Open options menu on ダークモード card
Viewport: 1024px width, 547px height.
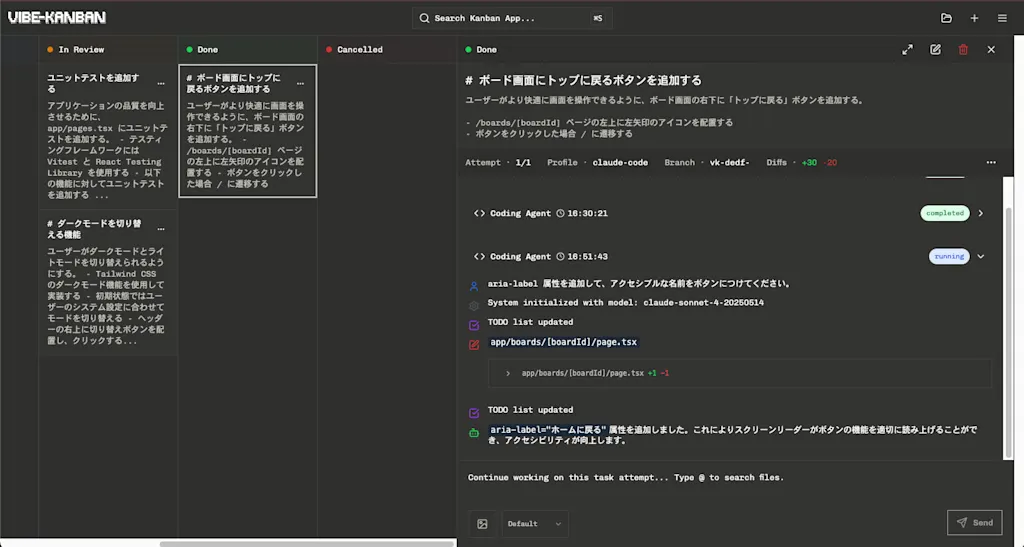[x=161, y=229]
